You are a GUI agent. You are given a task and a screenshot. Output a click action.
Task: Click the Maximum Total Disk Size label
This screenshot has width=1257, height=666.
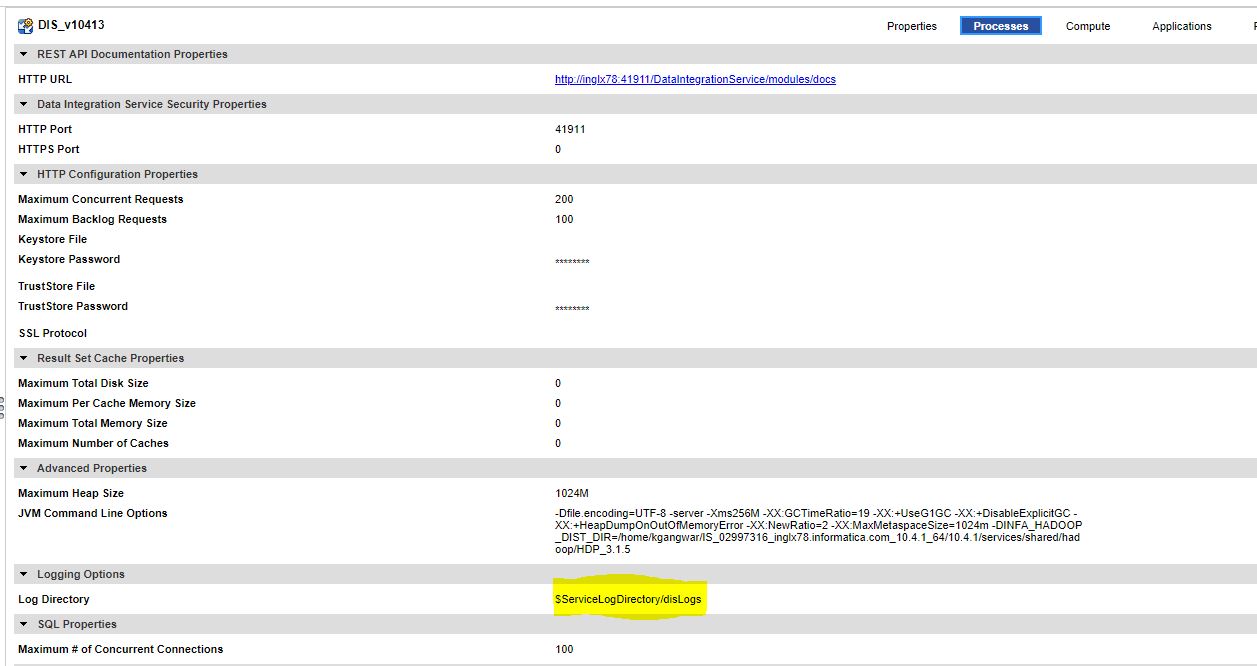pos(83,383)
